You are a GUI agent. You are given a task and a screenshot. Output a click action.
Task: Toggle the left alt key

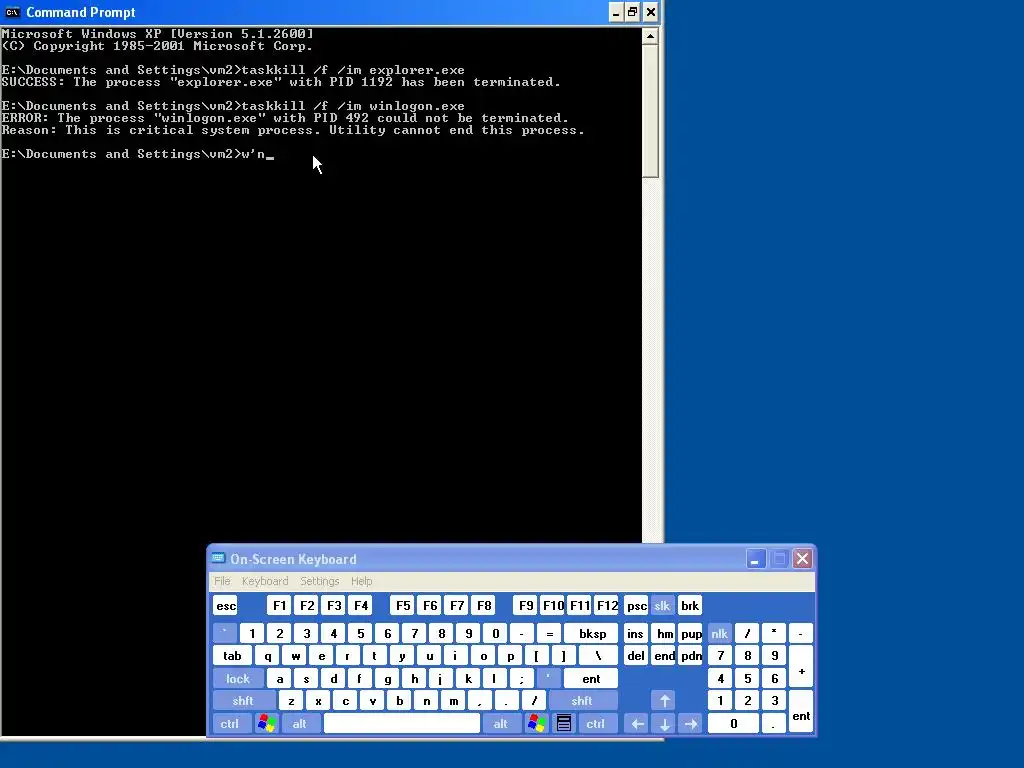tap(299, 724)
